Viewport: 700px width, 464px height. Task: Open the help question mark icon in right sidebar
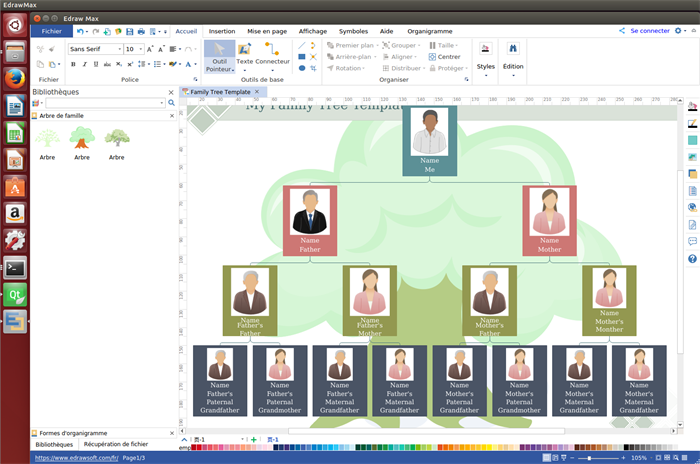[x=692, y=259]
